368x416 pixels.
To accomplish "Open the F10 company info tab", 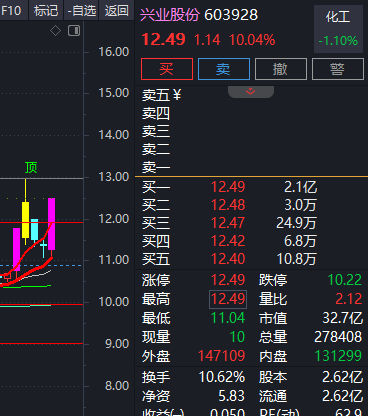I will click(x=11, y=11).
